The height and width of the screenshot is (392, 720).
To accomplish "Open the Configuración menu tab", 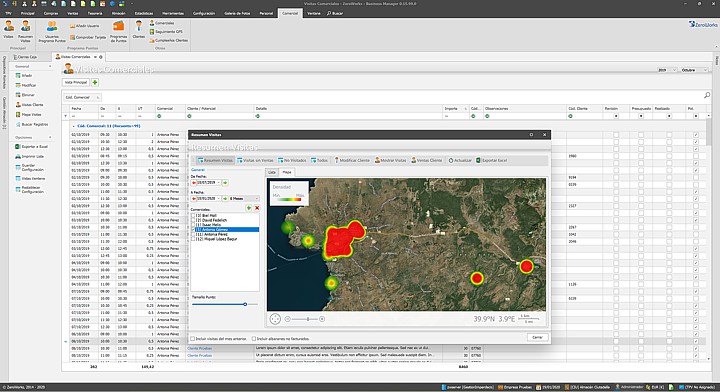I will point(204,13).
